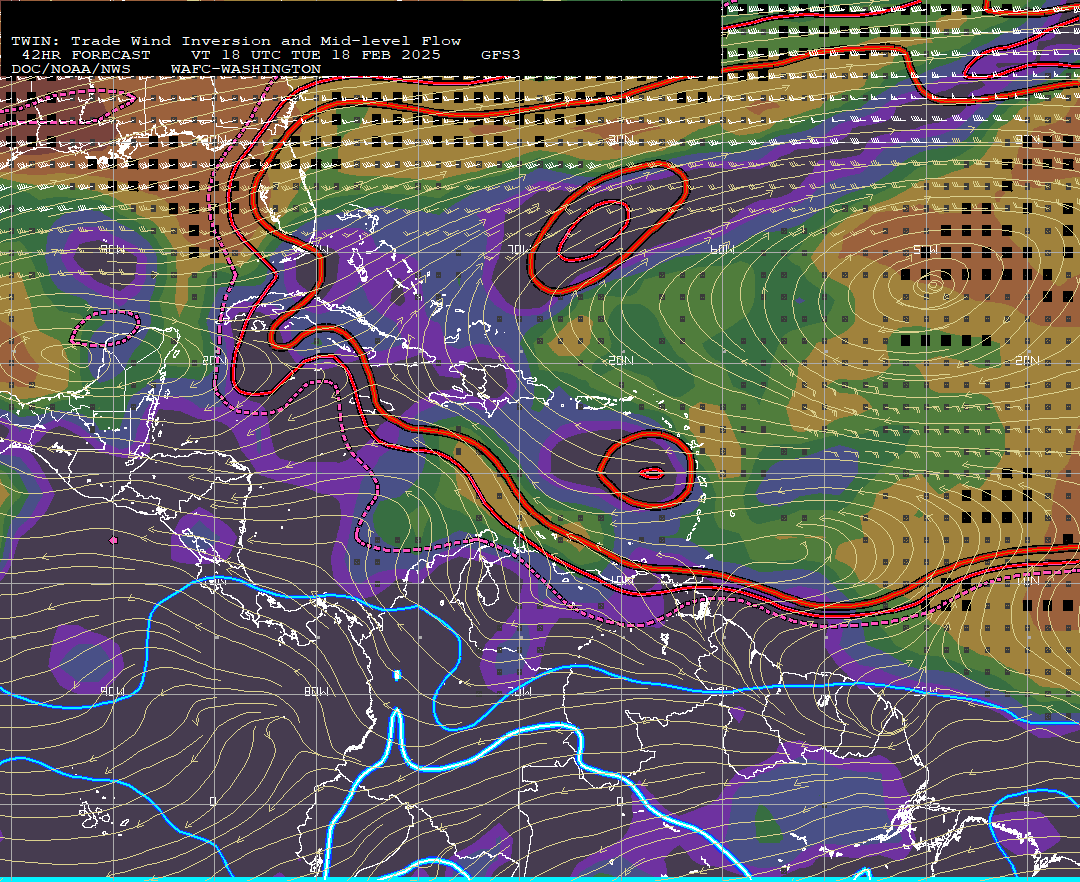This screenshot has width=1080, height=882.
Task: Click the 'WAFC-WASHINGTON' header label
Action: [246, 70]
